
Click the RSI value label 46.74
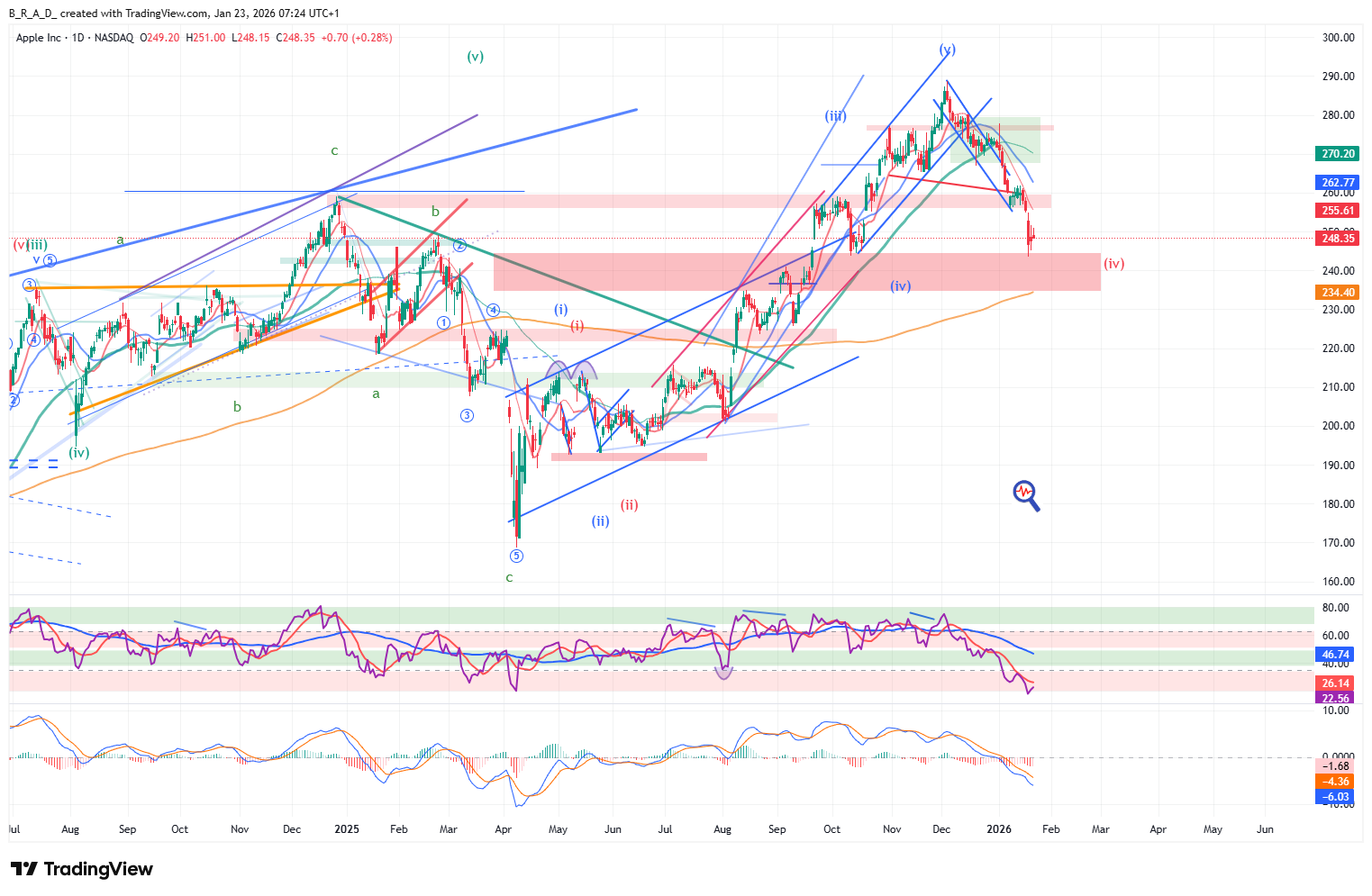point(1335,655)
